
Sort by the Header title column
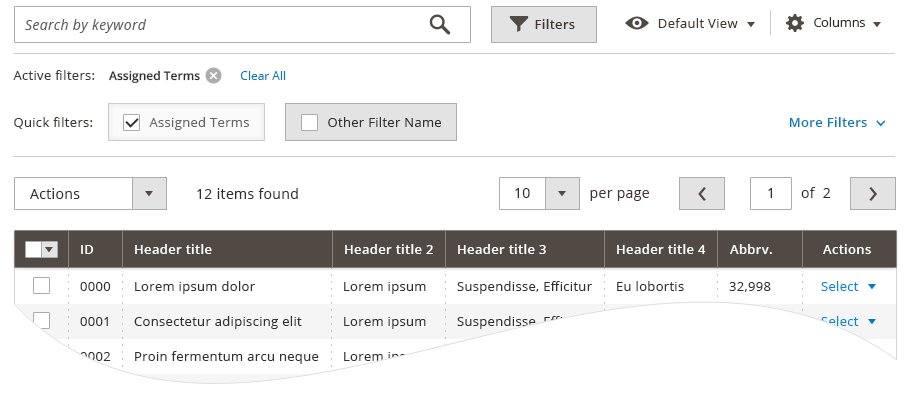(x=173, y=250)
